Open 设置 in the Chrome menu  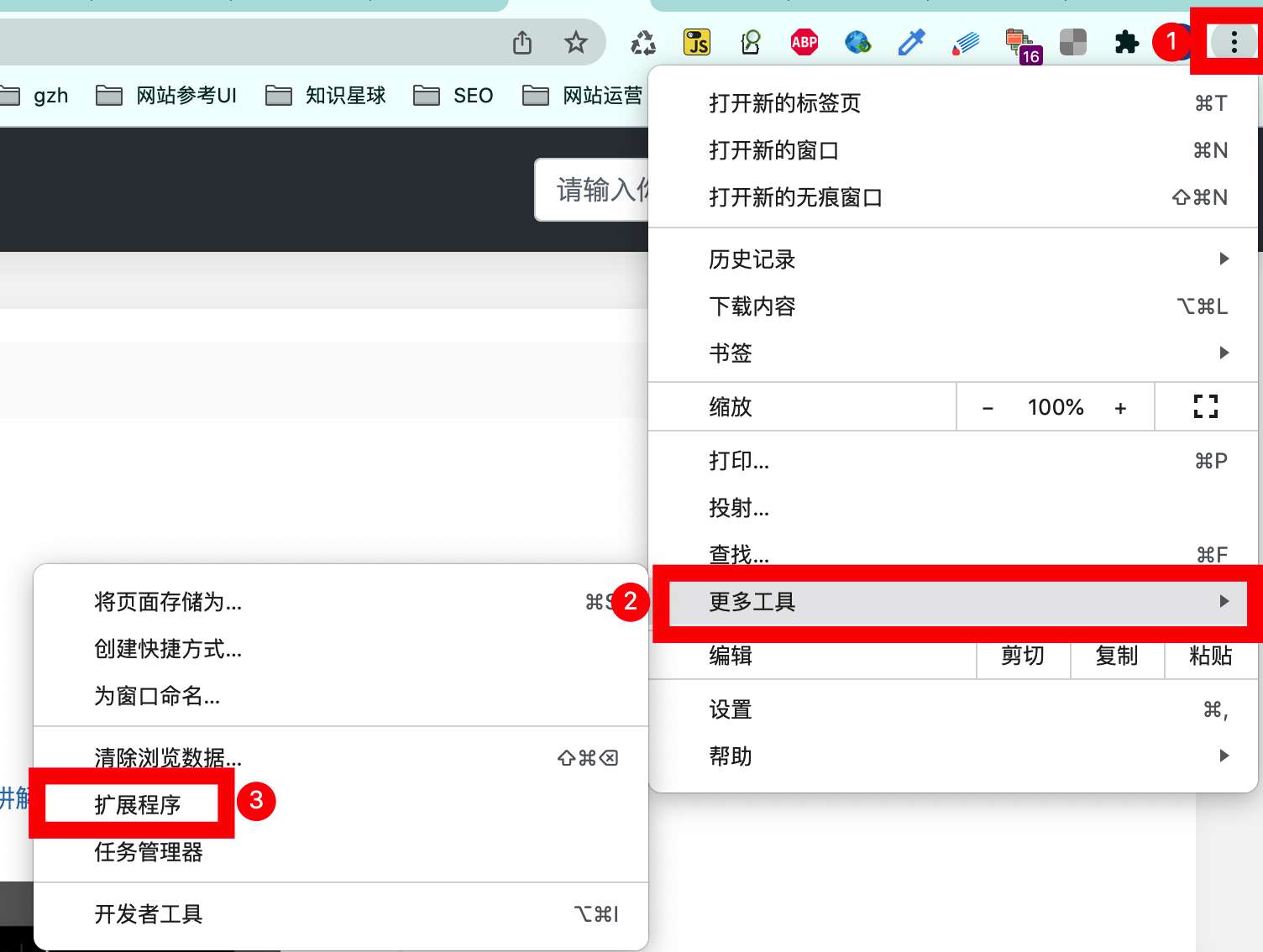(730, 709)
